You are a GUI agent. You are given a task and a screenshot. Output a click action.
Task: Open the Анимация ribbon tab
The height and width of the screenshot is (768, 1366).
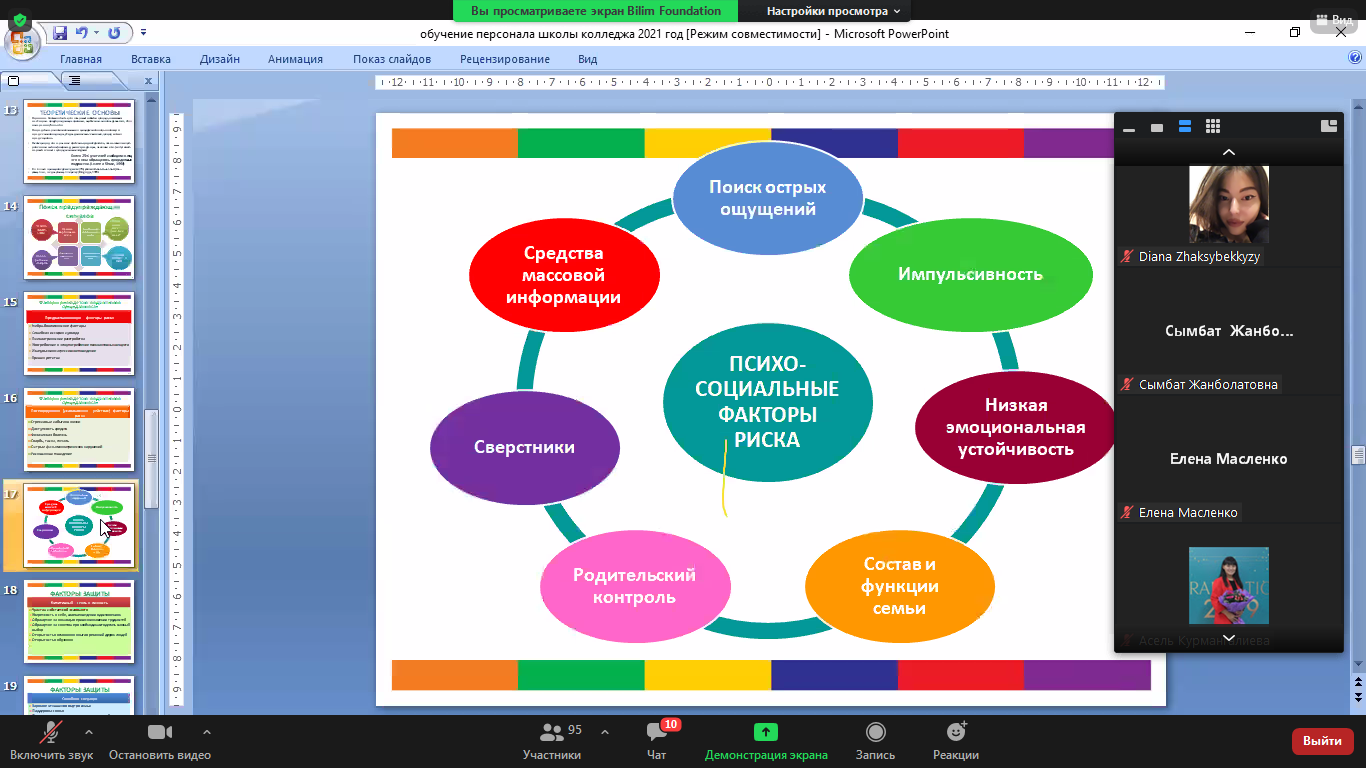pyautogui.click(x=295, y=59)
